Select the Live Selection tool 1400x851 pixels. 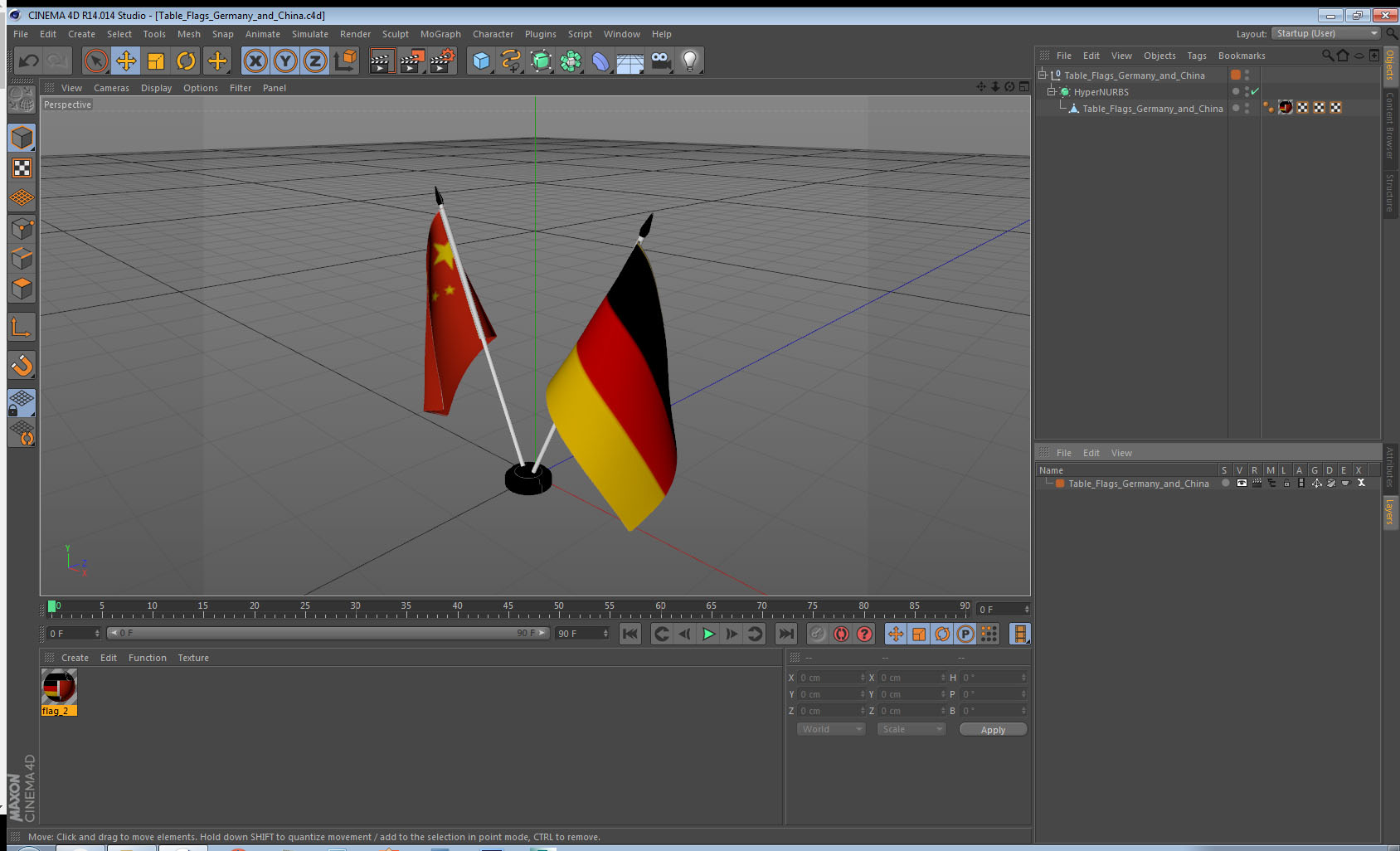tap(96, 61)
